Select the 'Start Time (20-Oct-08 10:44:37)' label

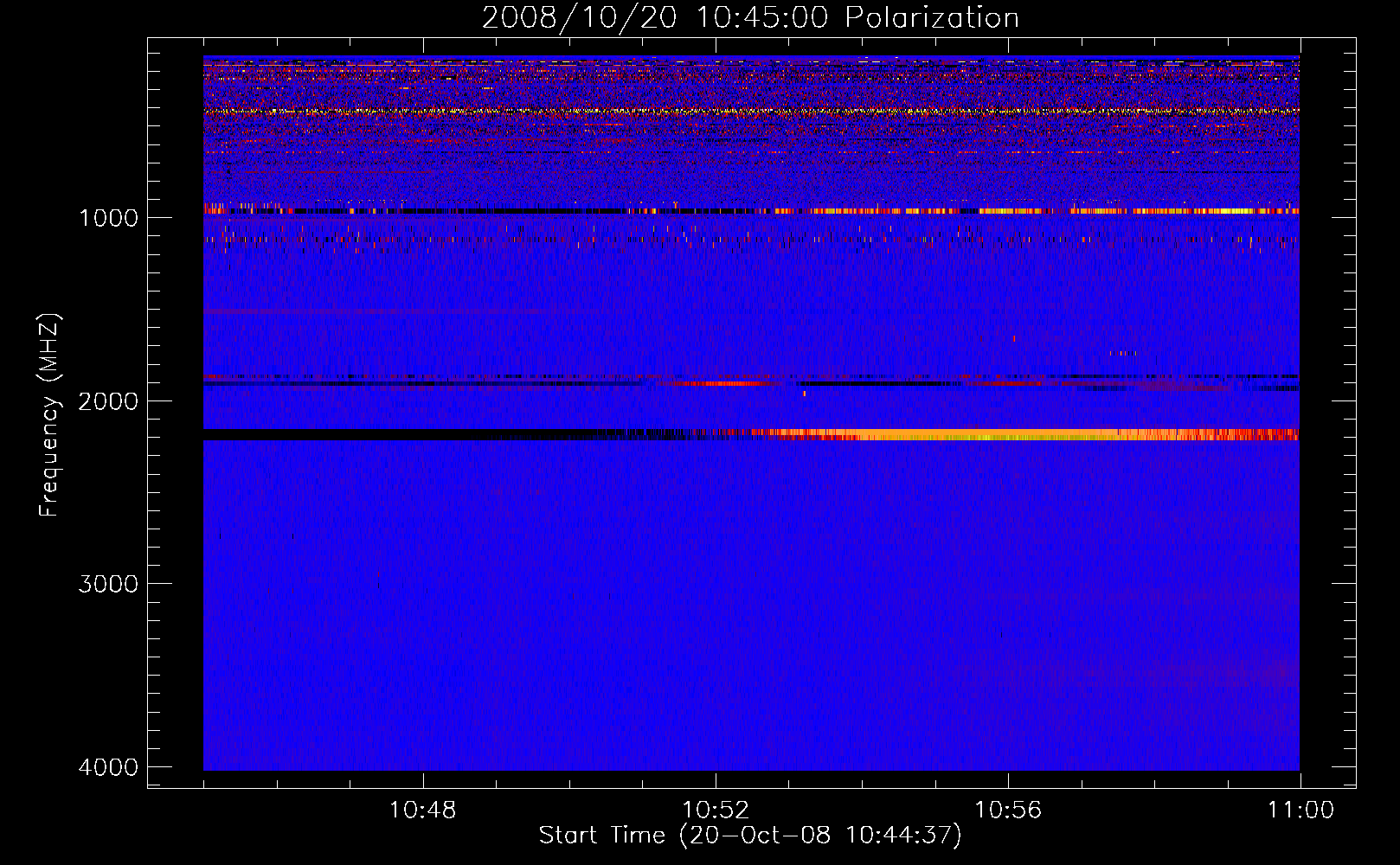(x=750, y=836)
